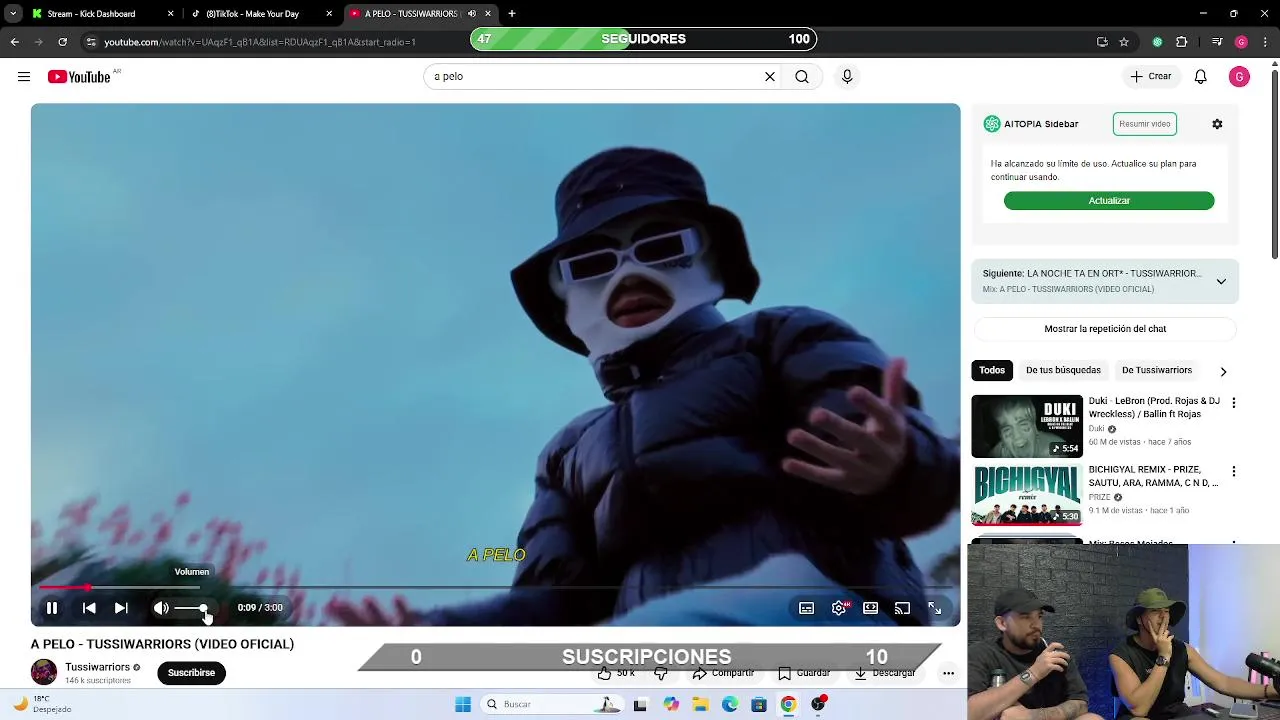Open Microsoft Edge from the taskbar
This screenshot has height=720, width=1280.
tap(730, 704)
